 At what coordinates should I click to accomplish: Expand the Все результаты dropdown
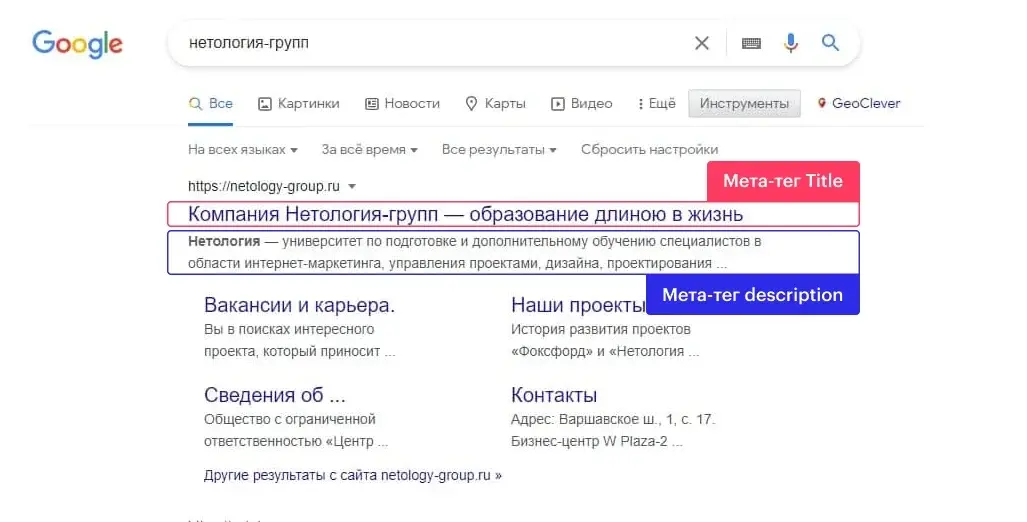[x=499, y=149]
